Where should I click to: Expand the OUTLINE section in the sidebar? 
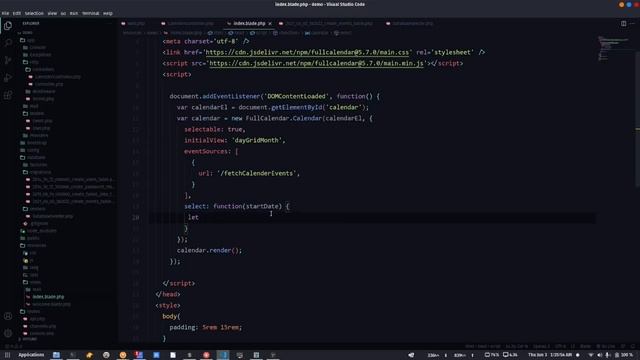(28, 339)
